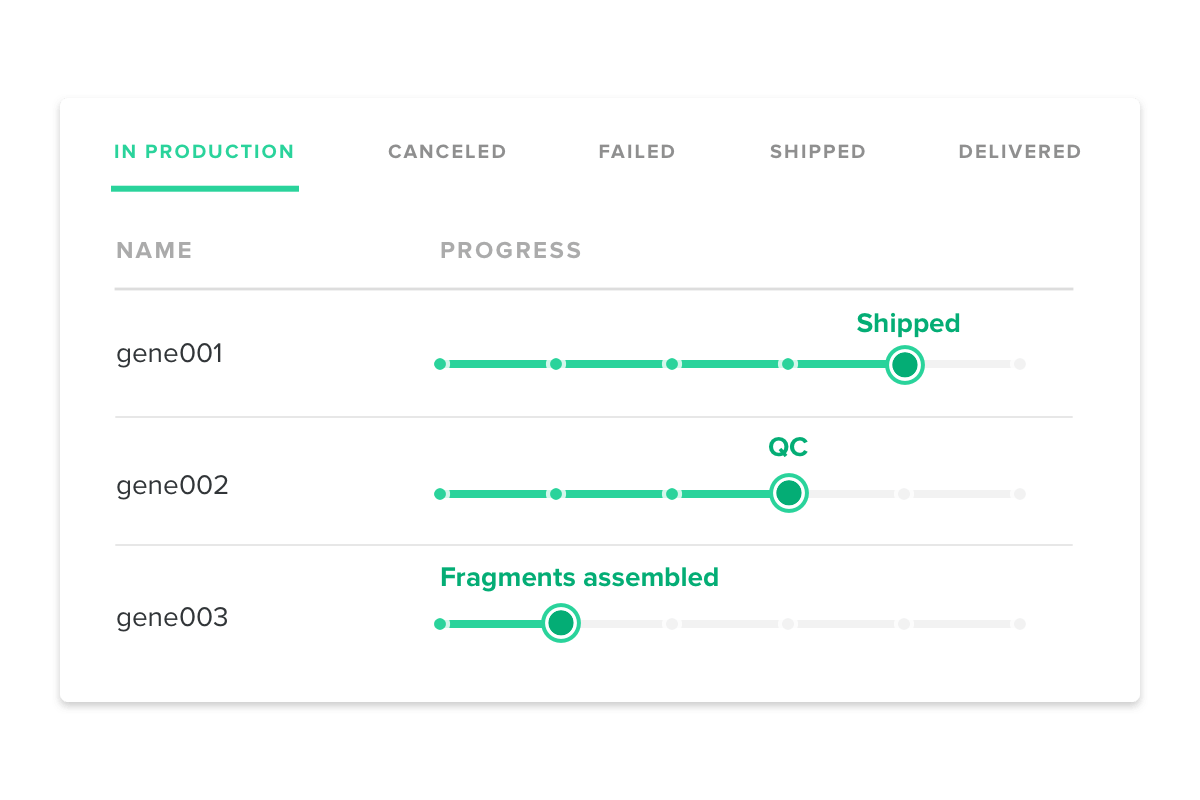Click gene001's final gray step dot
Screen dimensions: 1200x800
pos(1019,365)
